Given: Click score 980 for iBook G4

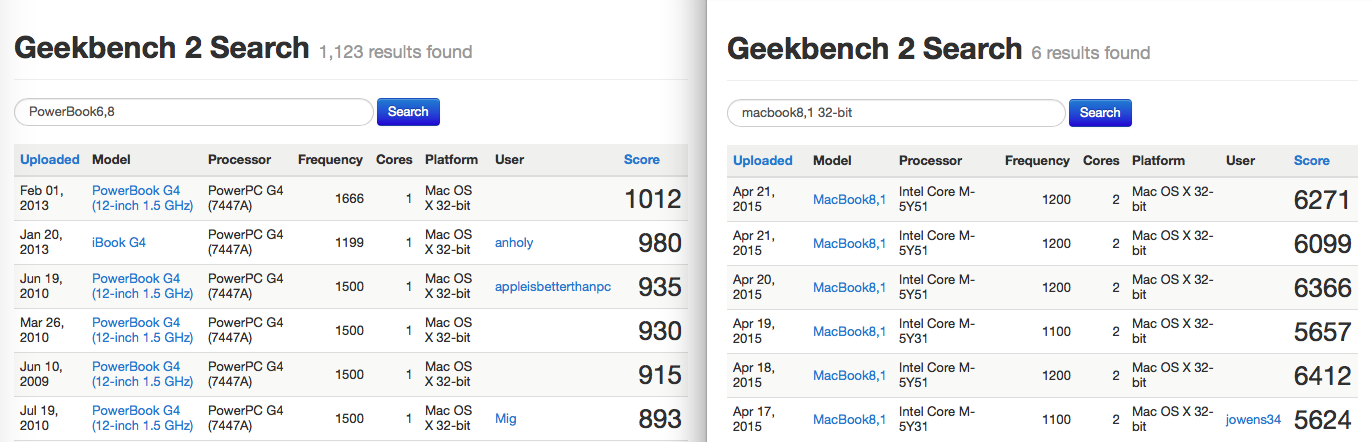Looking at the screenshot, I should tap(660, 243).
